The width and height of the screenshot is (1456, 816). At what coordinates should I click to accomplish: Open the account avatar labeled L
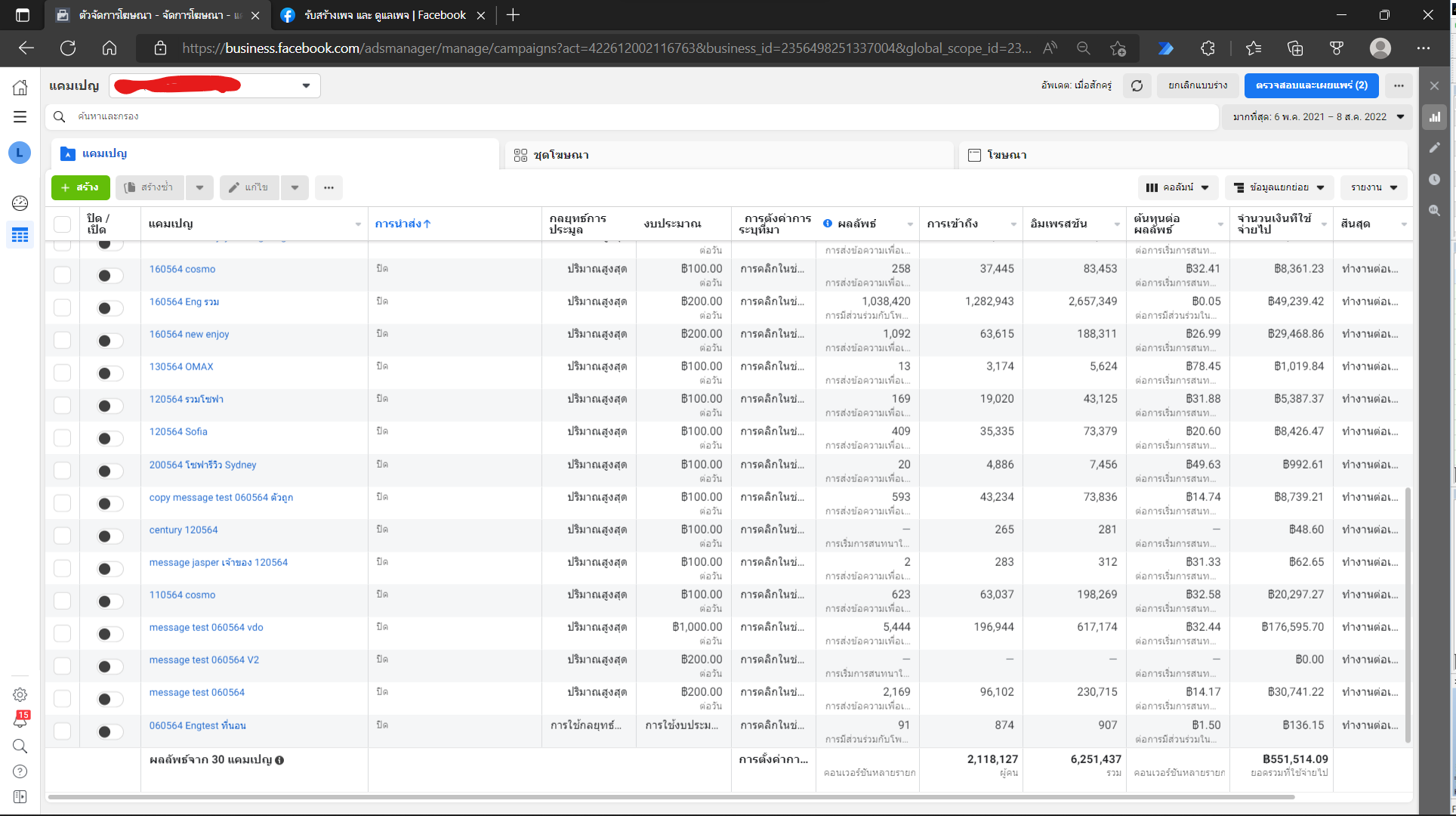[x=20, y=153]
